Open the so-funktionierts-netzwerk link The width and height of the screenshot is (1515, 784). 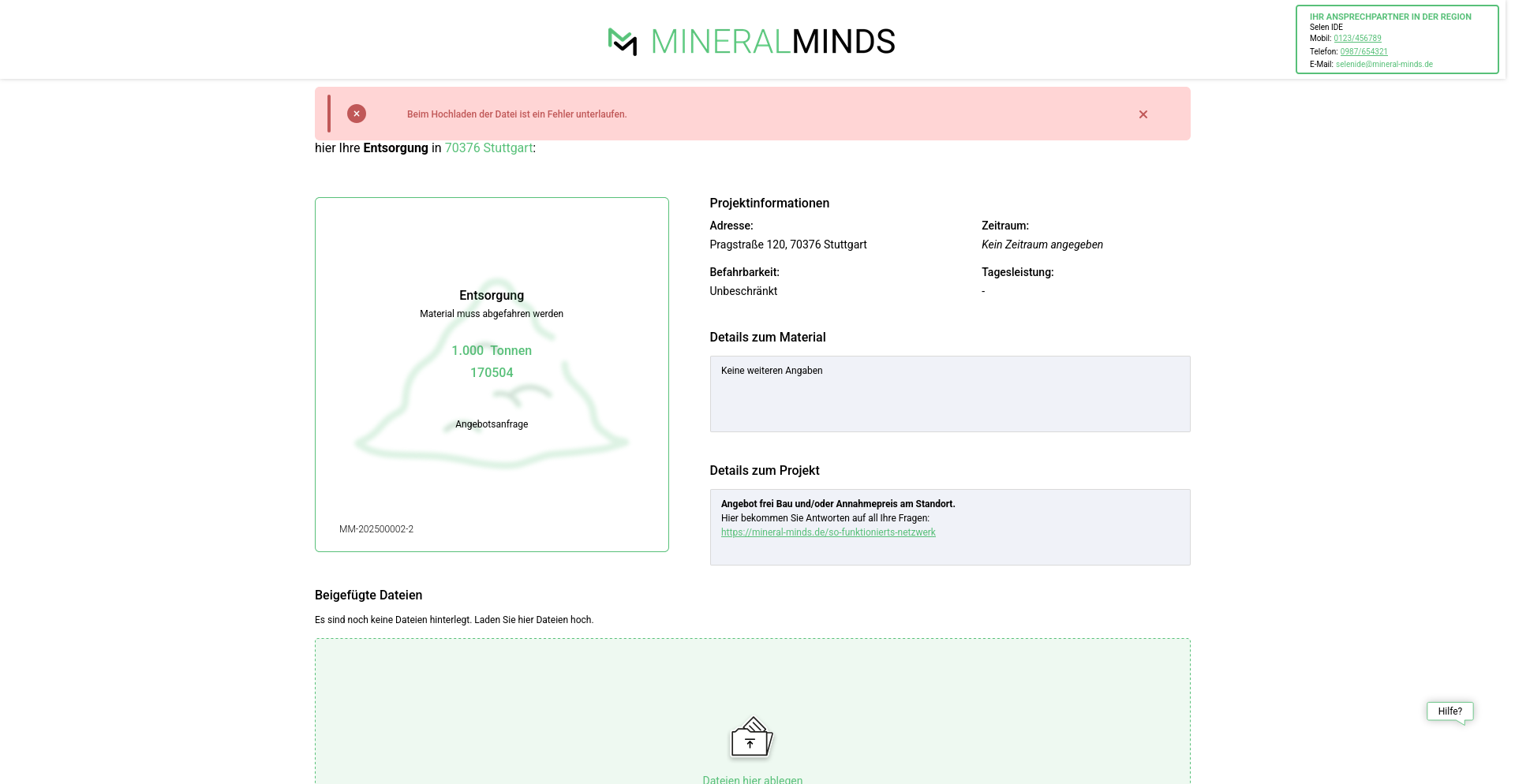click(828, 532)
